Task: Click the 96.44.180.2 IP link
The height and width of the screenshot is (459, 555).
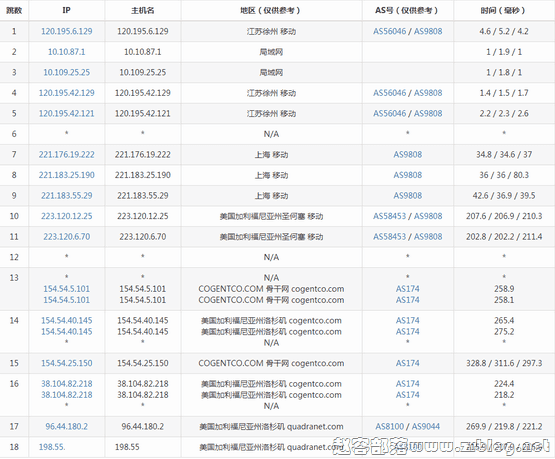Action: (x=67, y=426)
